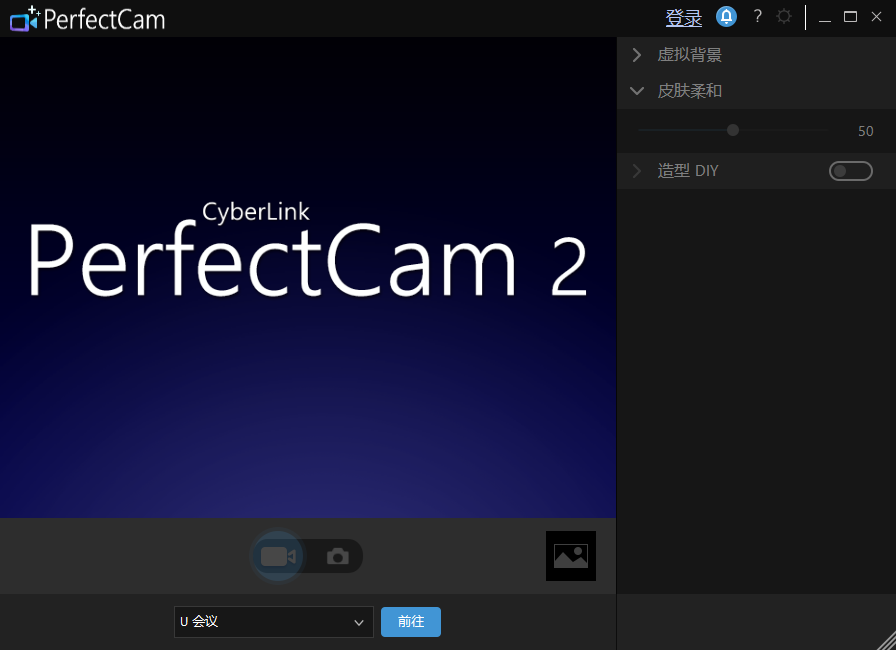Expand the 造型 DIY section
The width and height of the screenshot is (896, 650).
click(637, 171)
